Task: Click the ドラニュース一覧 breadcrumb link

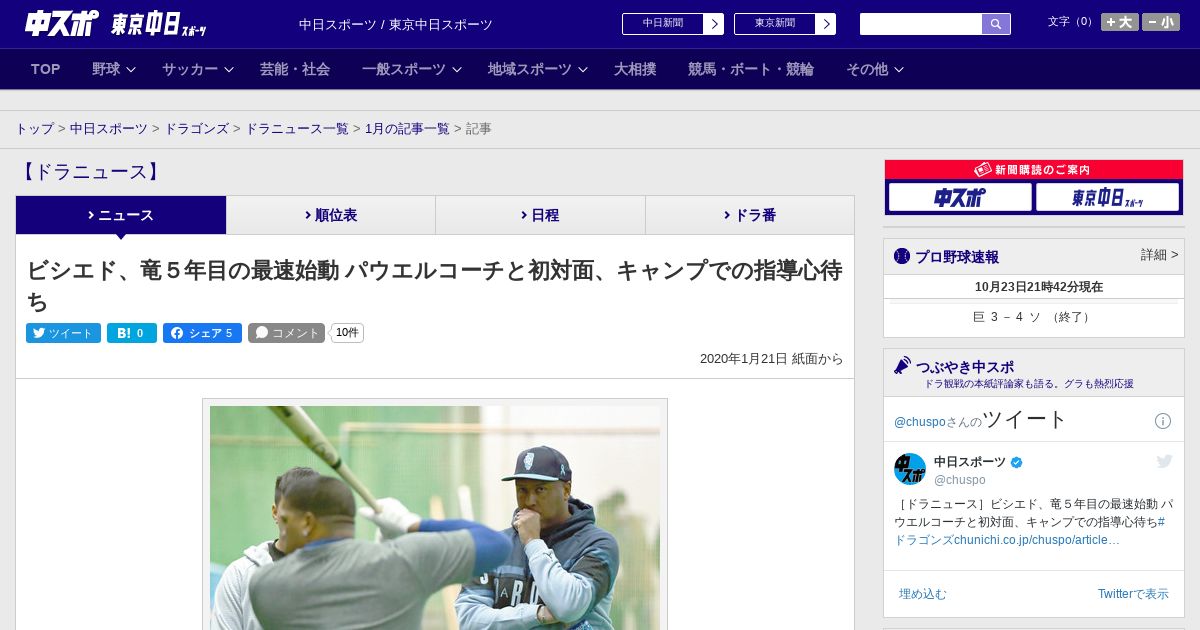Action: point(297,129)
